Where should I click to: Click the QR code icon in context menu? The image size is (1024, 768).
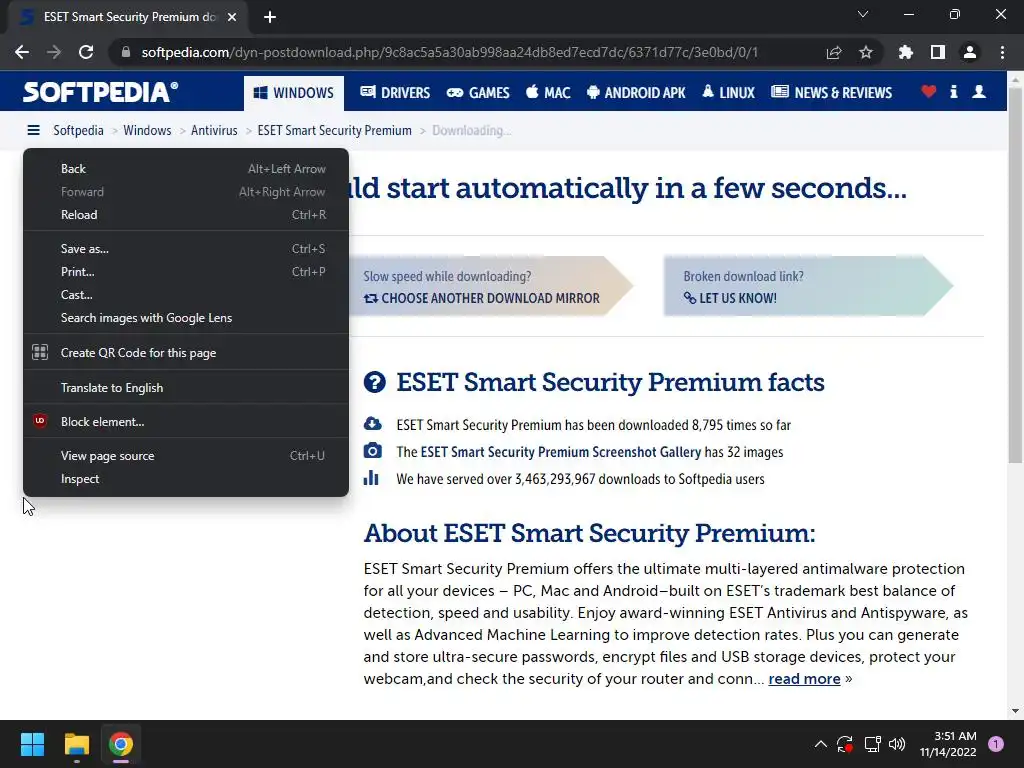[40, 353]
